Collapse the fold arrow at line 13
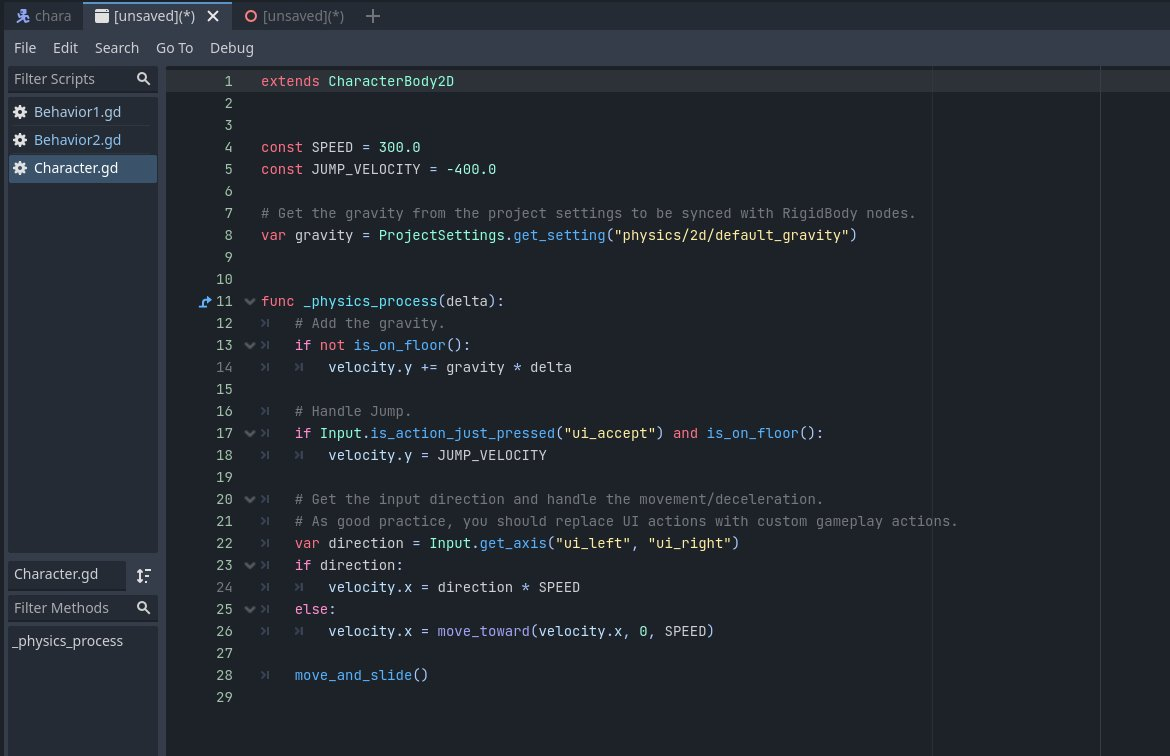The width and height of the screenshot is (1170, 756). click(x=249, y=346)
